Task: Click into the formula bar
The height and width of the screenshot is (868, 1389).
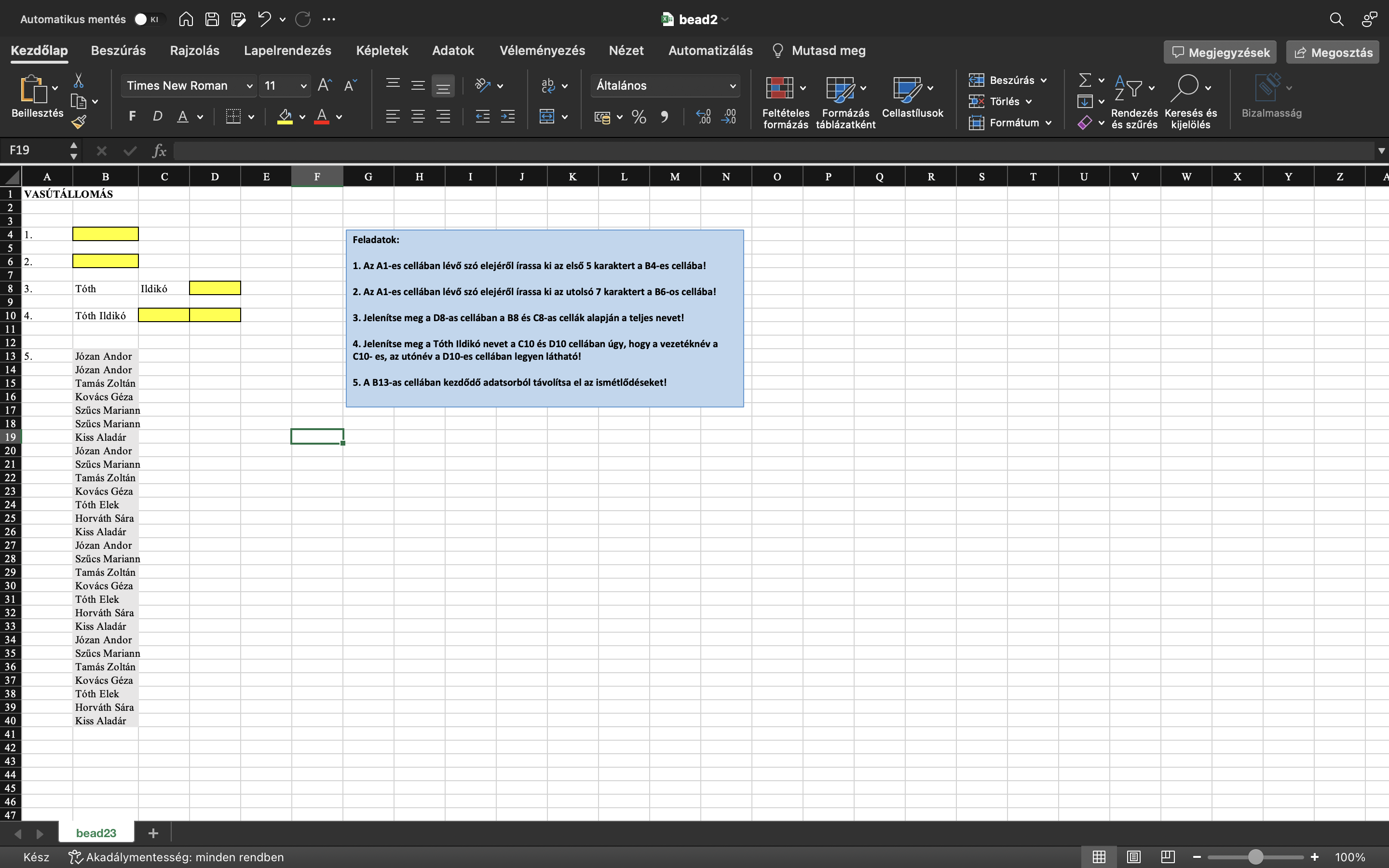Action: (x=774, y=150)
